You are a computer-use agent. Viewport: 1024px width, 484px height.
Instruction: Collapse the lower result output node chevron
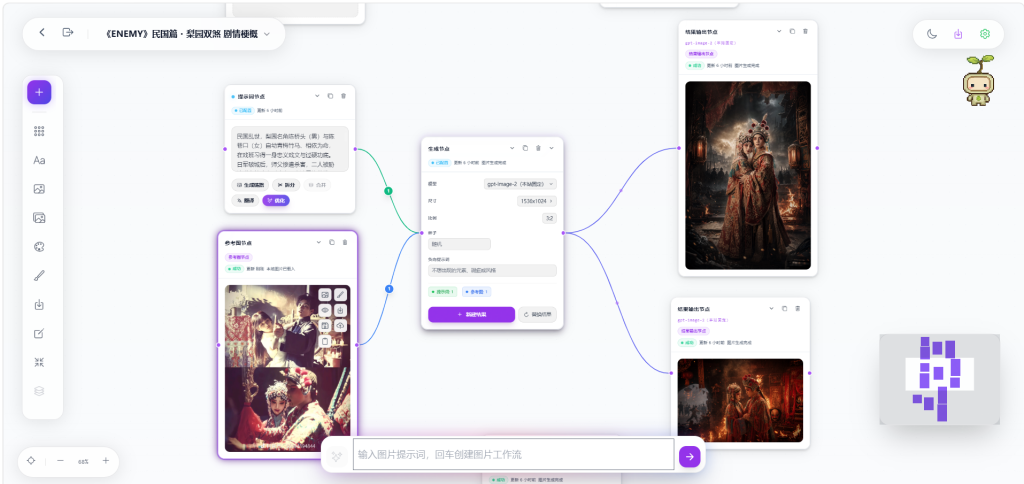coord(771,308)
